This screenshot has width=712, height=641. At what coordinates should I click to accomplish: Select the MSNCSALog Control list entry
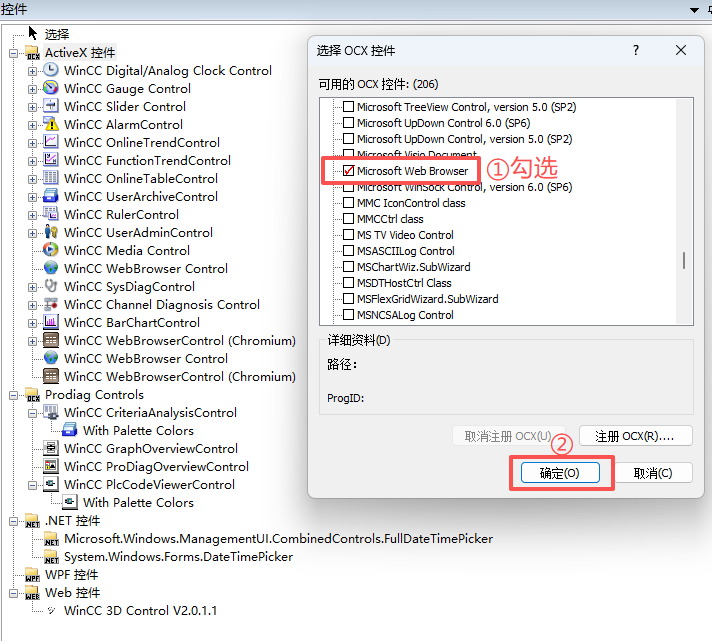[405, 315]
